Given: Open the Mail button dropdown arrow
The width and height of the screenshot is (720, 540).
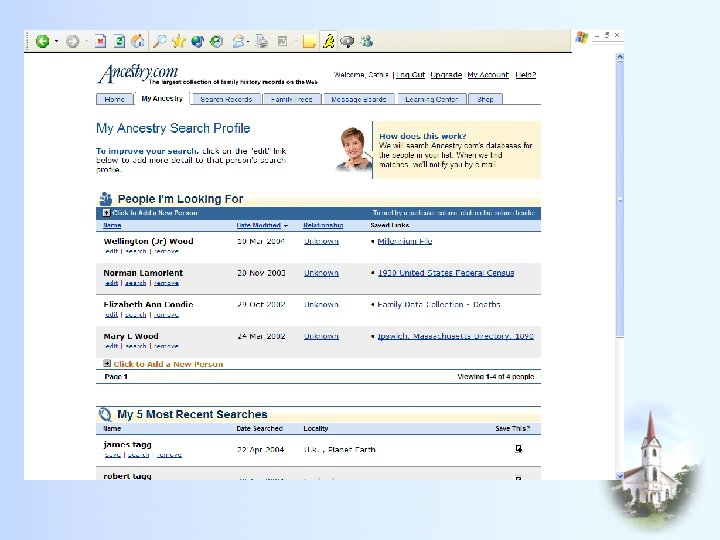Looking at the screenshot, I should pyautogui.click(x=248, y=41).
